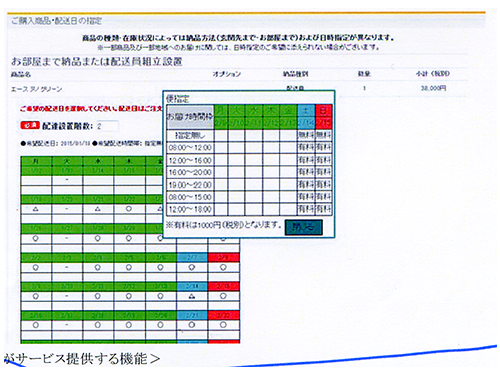
Task: Select Saturday 有料 for 19:00~22:00 slot
Action: [x=306, y=185]
